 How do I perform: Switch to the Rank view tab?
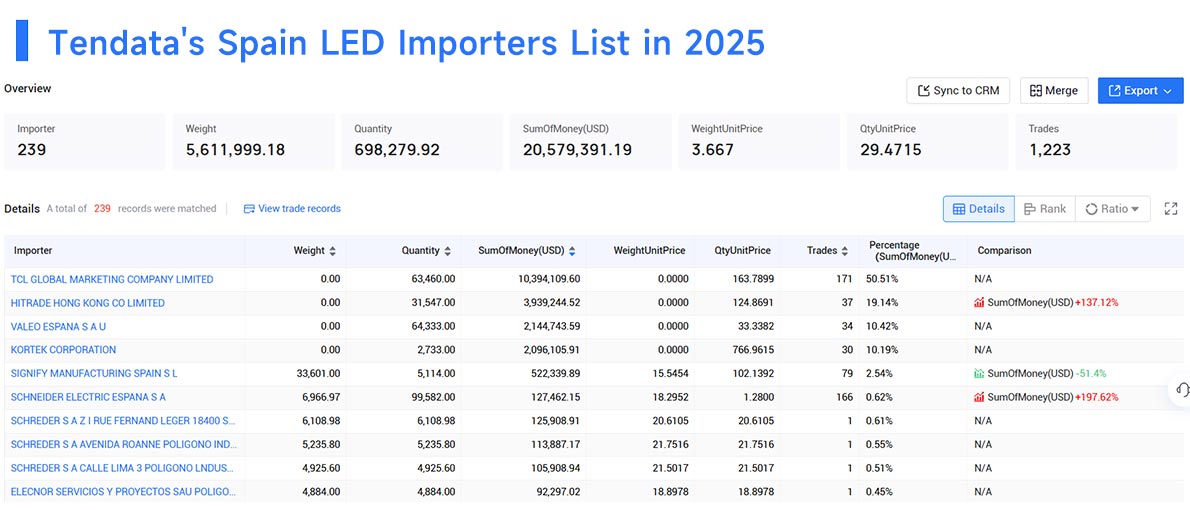(1044, 209)
